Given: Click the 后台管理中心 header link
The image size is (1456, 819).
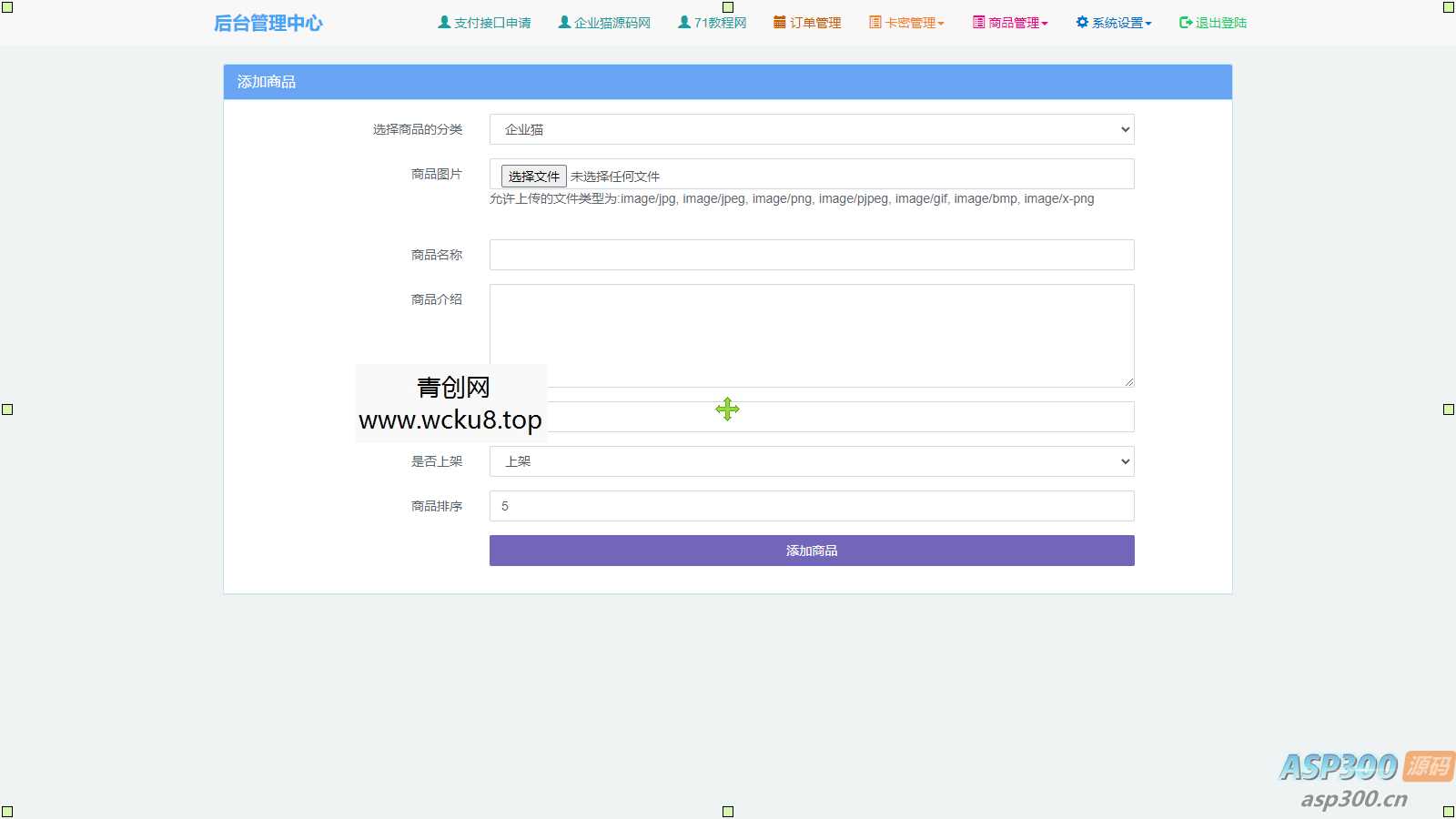Looking at the screenshot, I should pos(268,22).
